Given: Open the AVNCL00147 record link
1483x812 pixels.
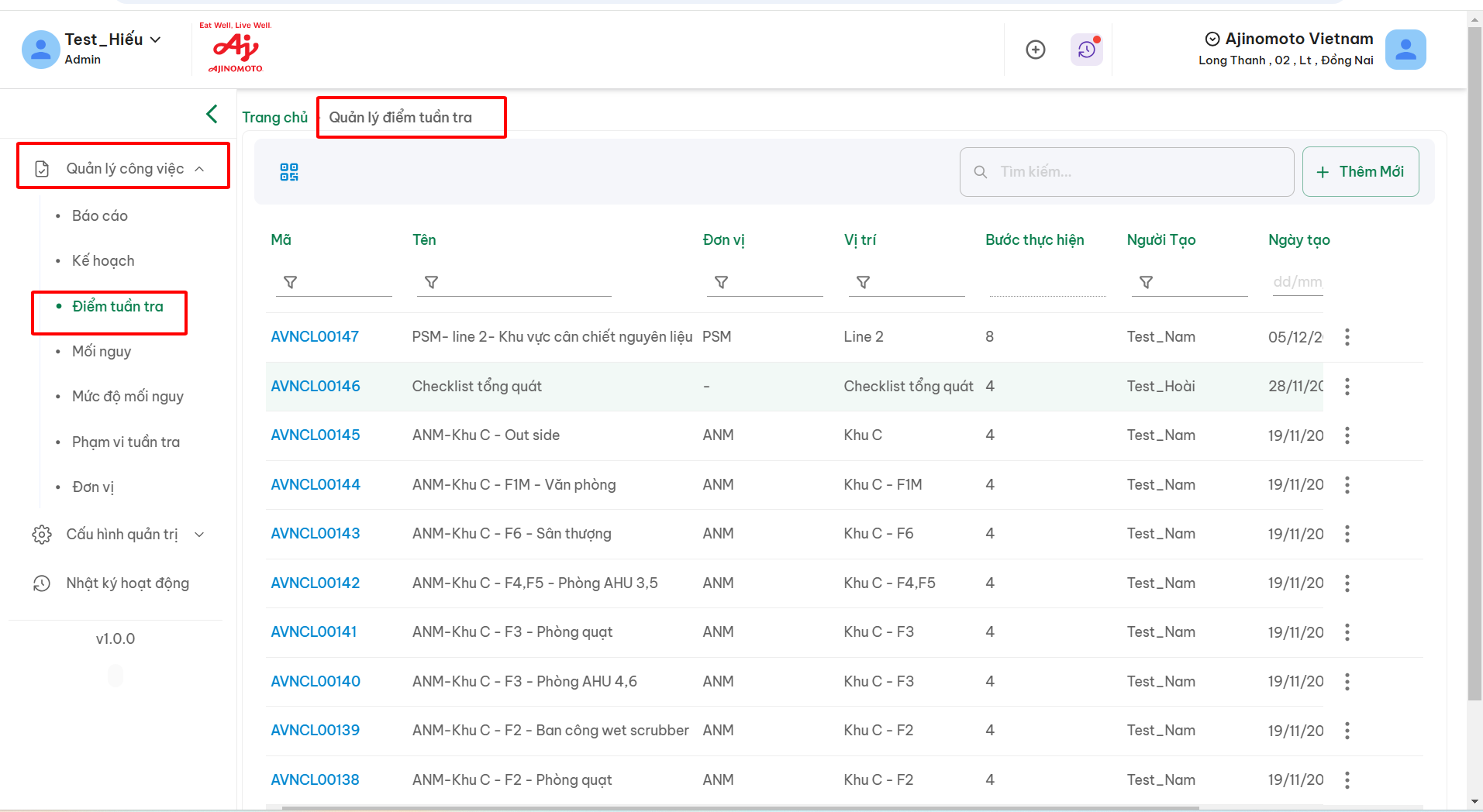Looking at the screenshot, I should click(315, 337).
